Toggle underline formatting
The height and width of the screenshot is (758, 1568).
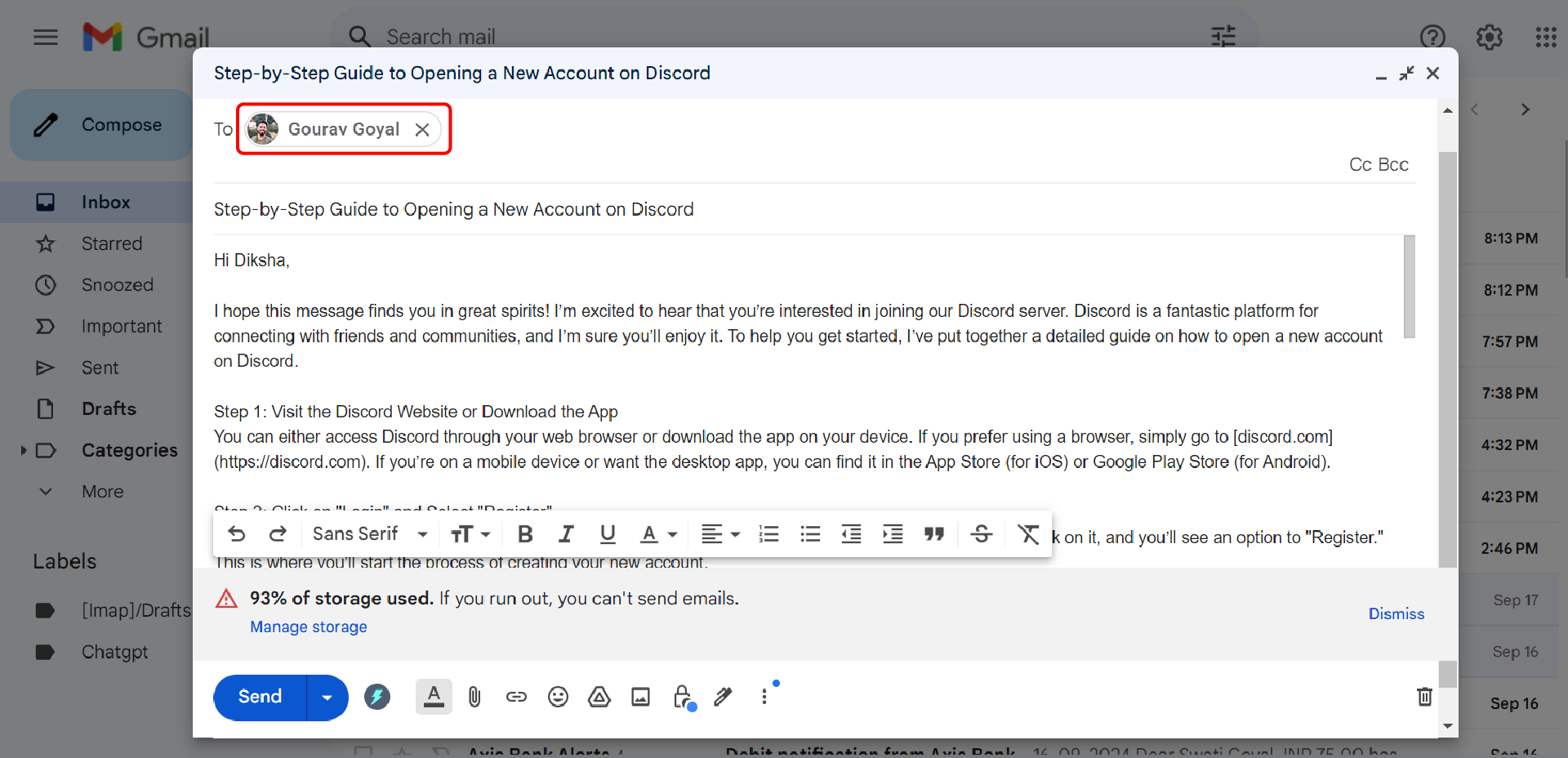tap(608, 534)
